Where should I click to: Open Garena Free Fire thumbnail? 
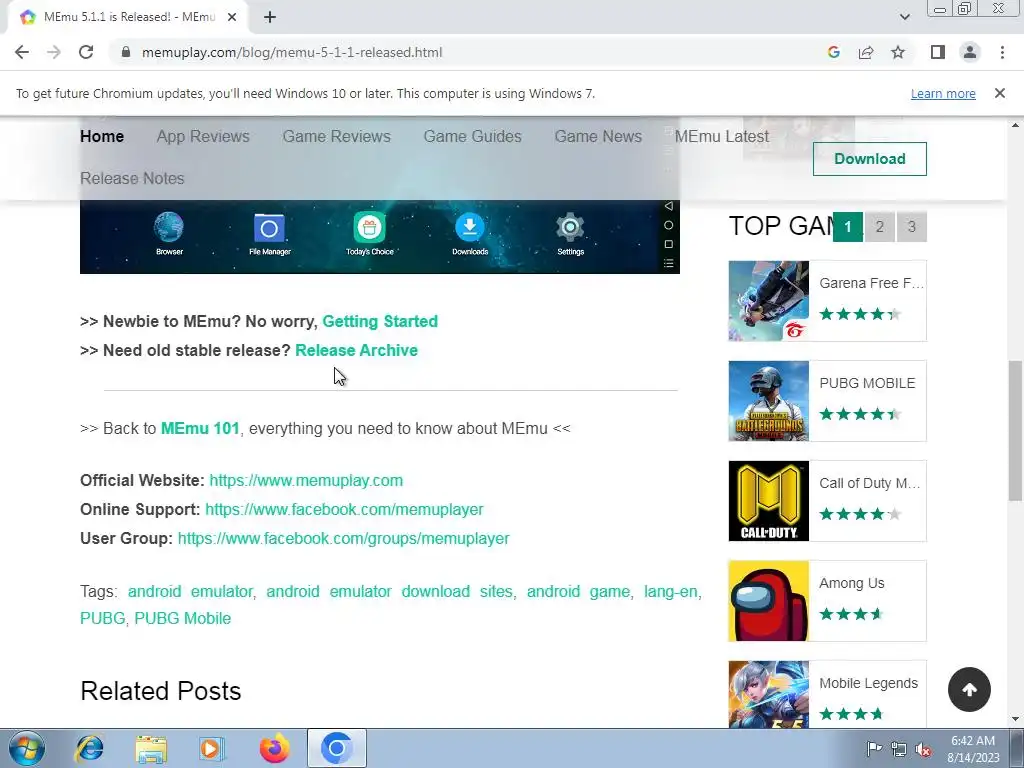[769, 301]
